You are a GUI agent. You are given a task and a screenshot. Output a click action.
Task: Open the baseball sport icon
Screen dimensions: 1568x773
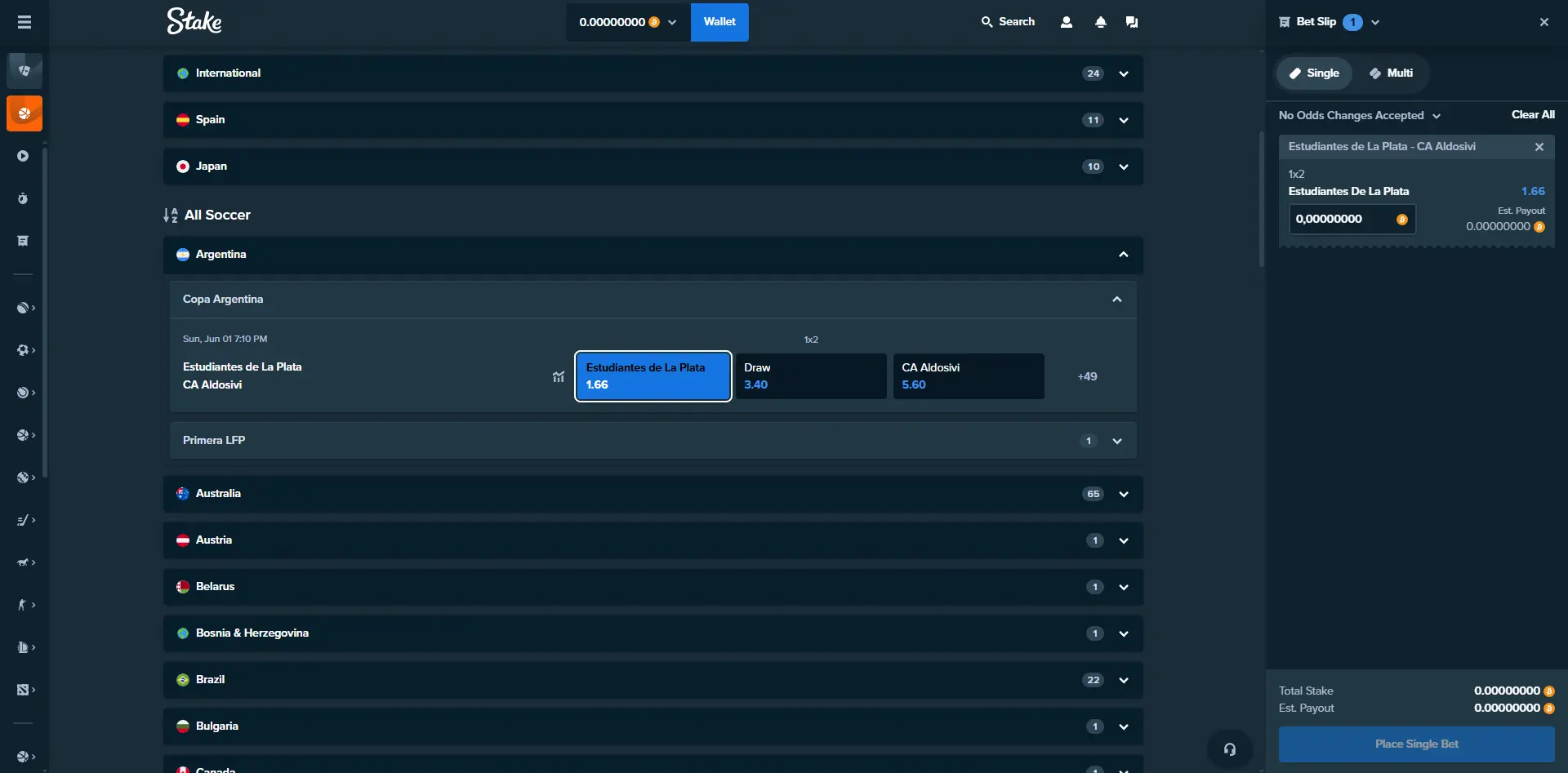click(23, 478)
